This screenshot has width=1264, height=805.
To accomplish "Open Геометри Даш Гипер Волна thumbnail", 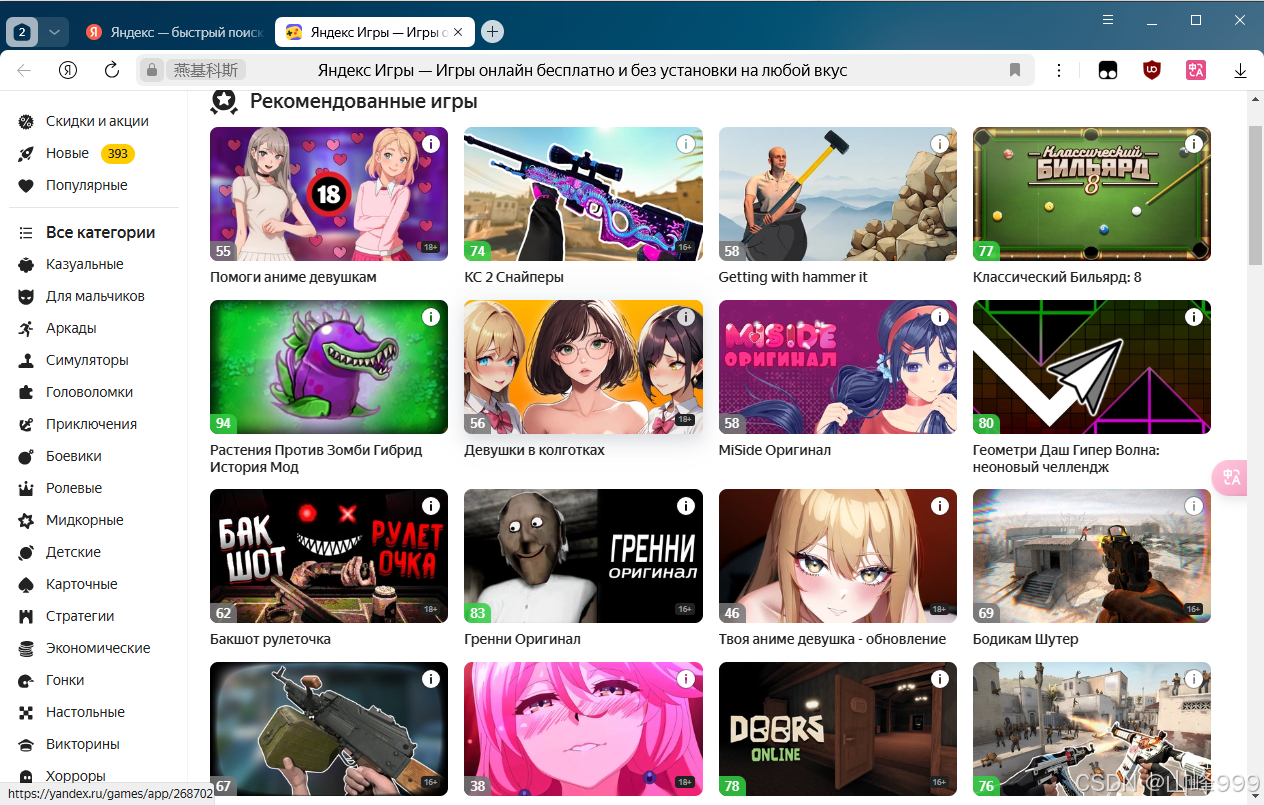I will 1092,367.
